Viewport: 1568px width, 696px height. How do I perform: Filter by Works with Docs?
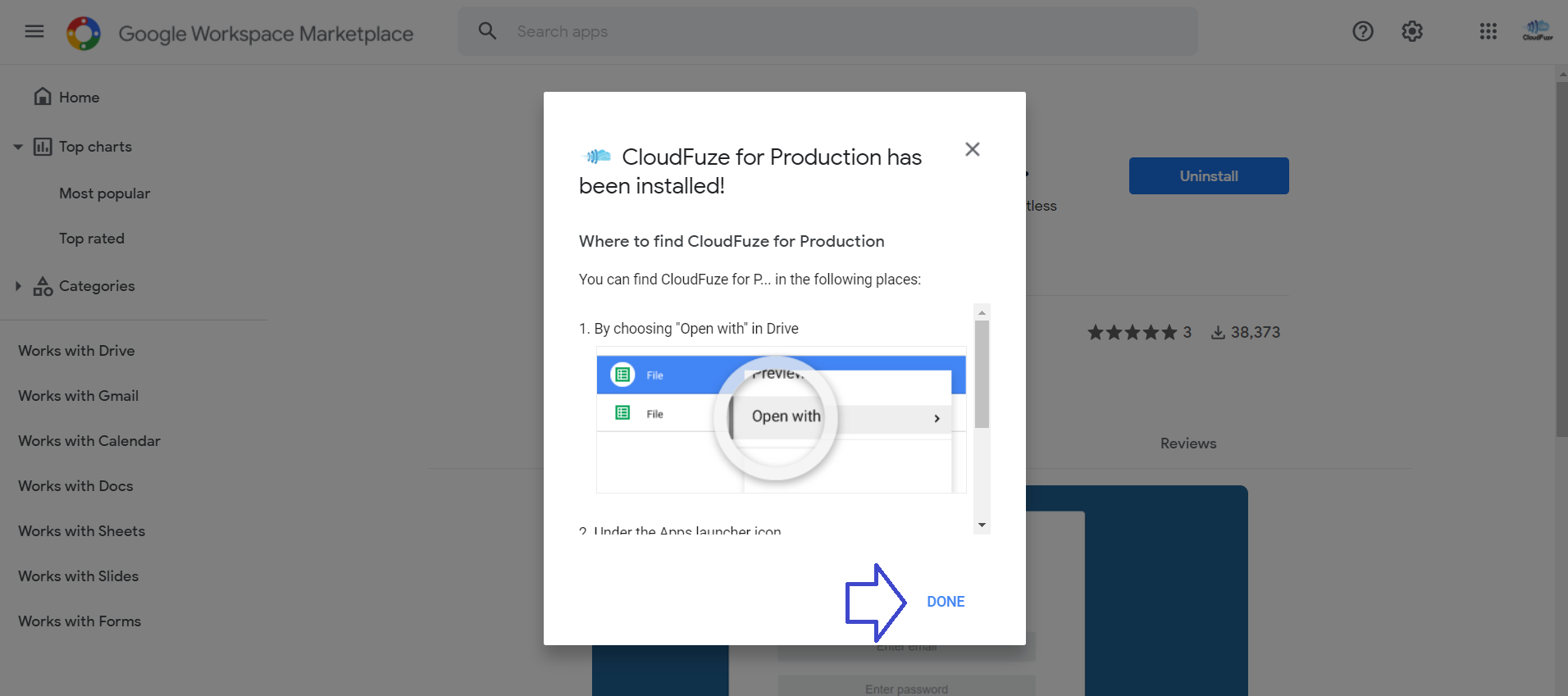(75, 486)
